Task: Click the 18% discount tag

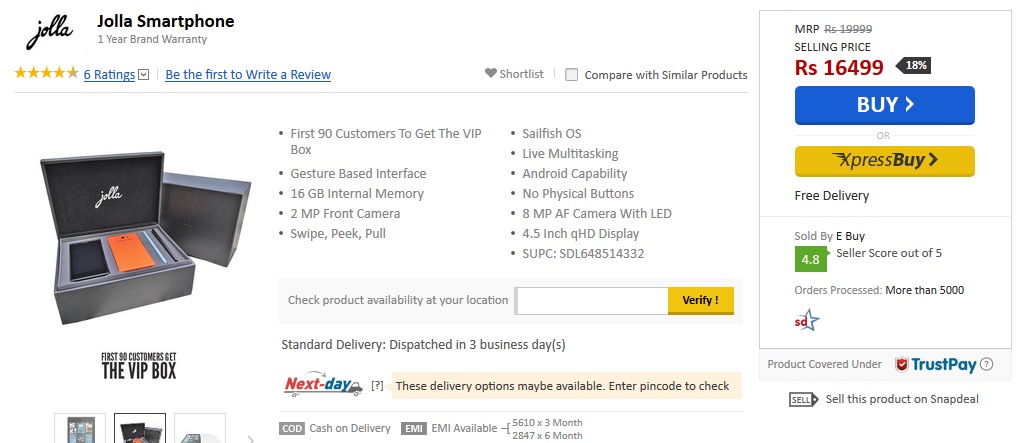Action: [x=914, y=66]
